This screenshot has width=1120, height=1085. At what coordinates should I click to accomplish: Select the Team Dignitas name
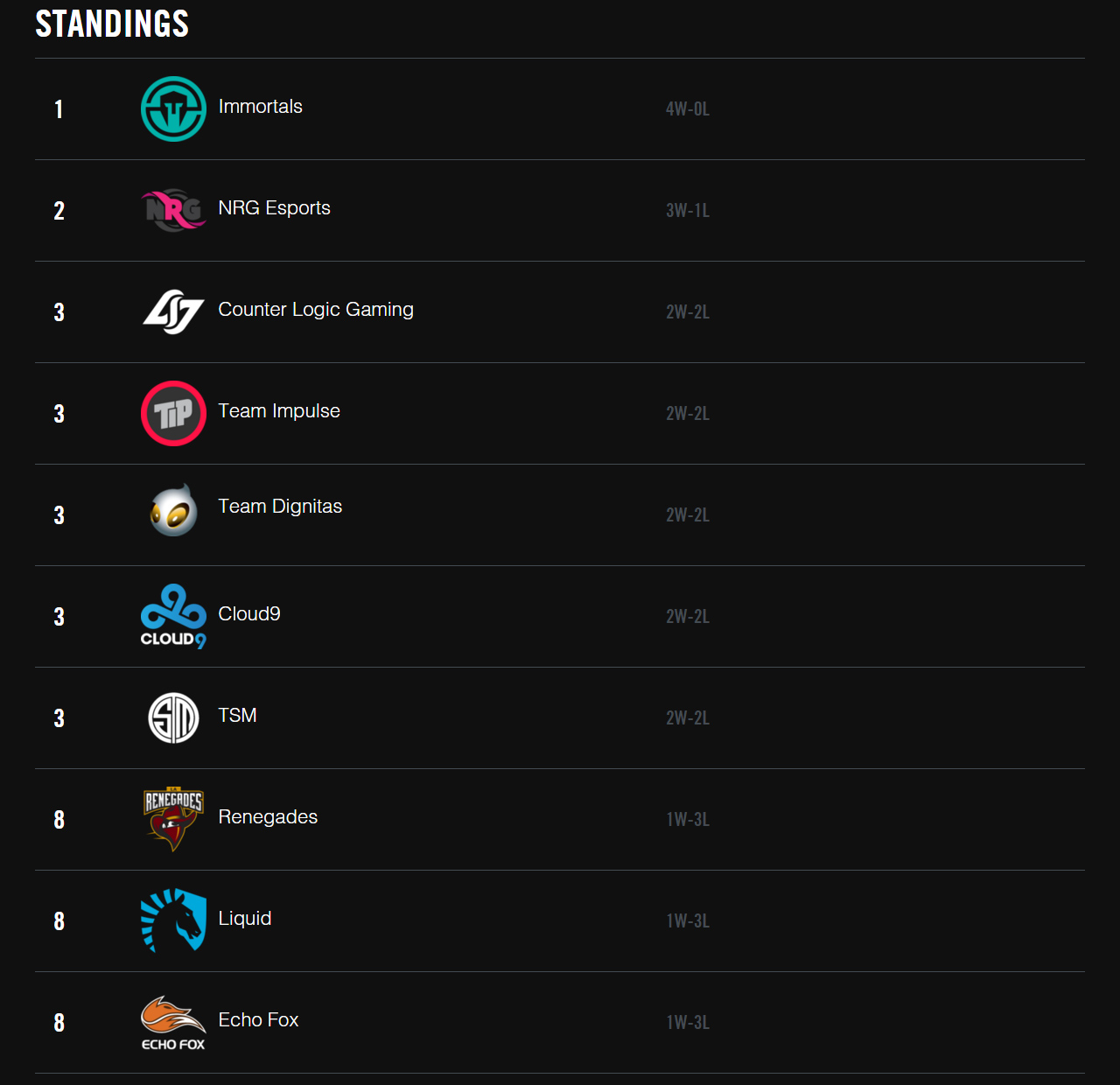[280, 507]
